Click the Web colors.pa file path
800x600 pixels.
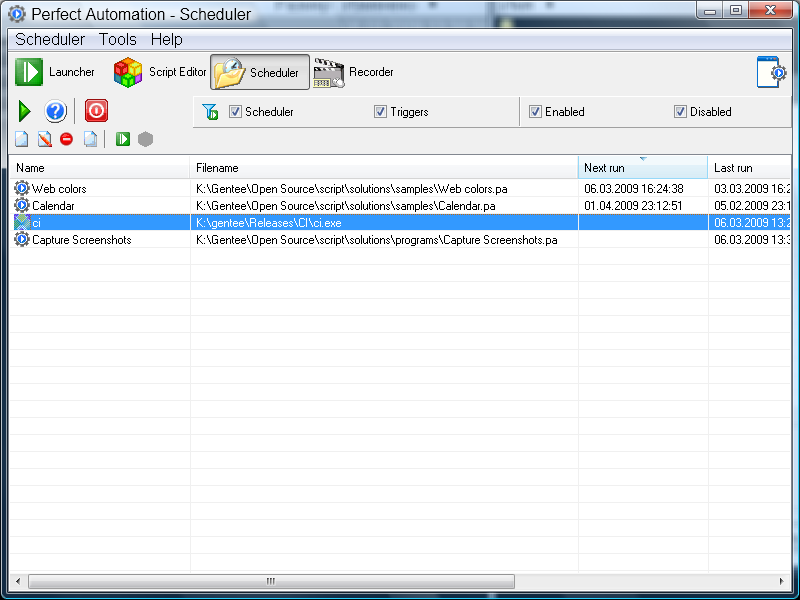tap(352, 189)
